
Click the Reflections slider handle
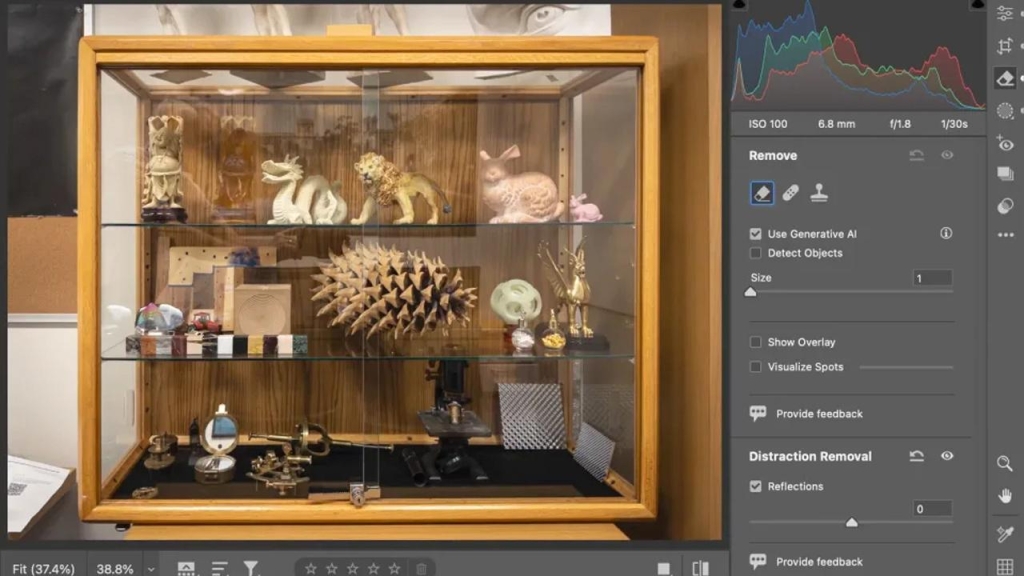(x=852, y=522)
